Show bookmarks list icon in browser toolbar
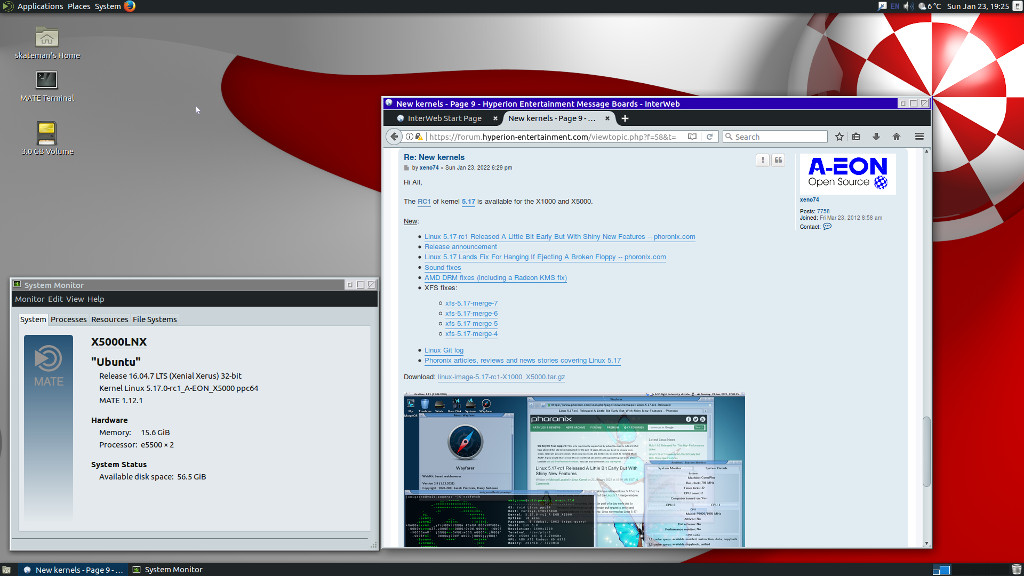Screen dimensions: 1024x576 (856, 136)
